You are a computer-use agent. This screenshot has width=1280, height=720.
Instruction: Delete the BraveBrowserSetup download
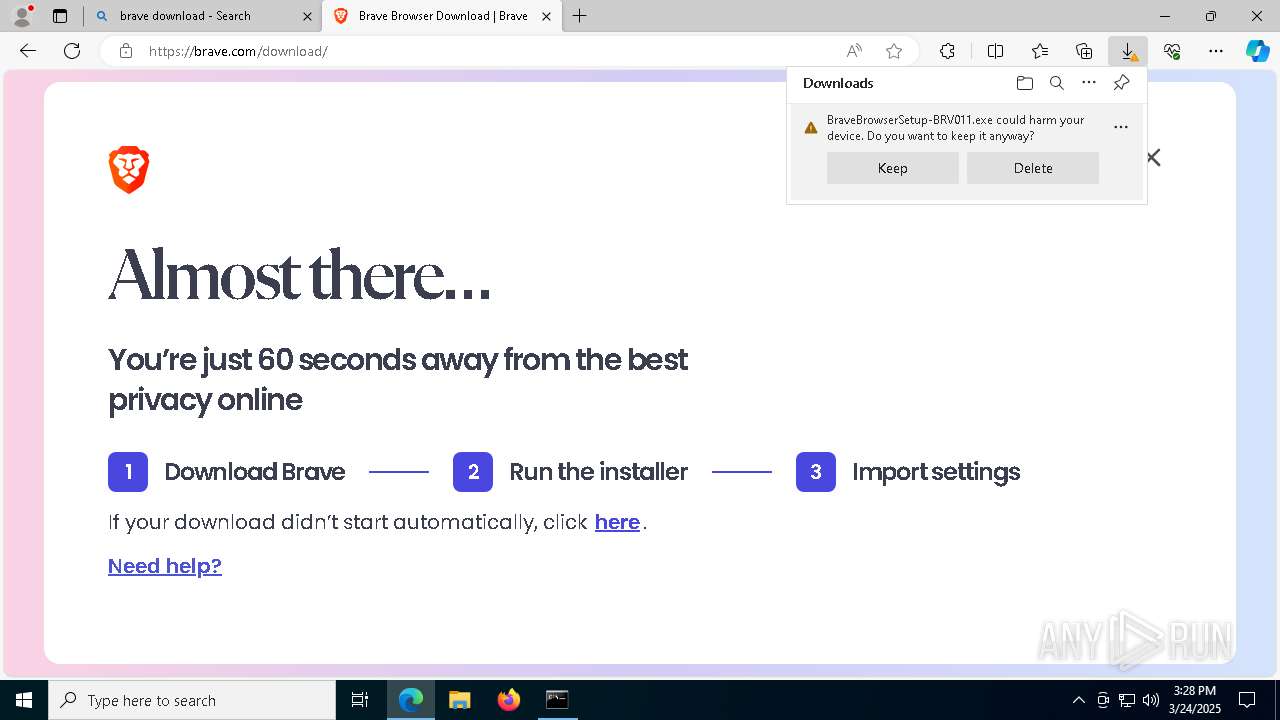[x=1033, y=168]
